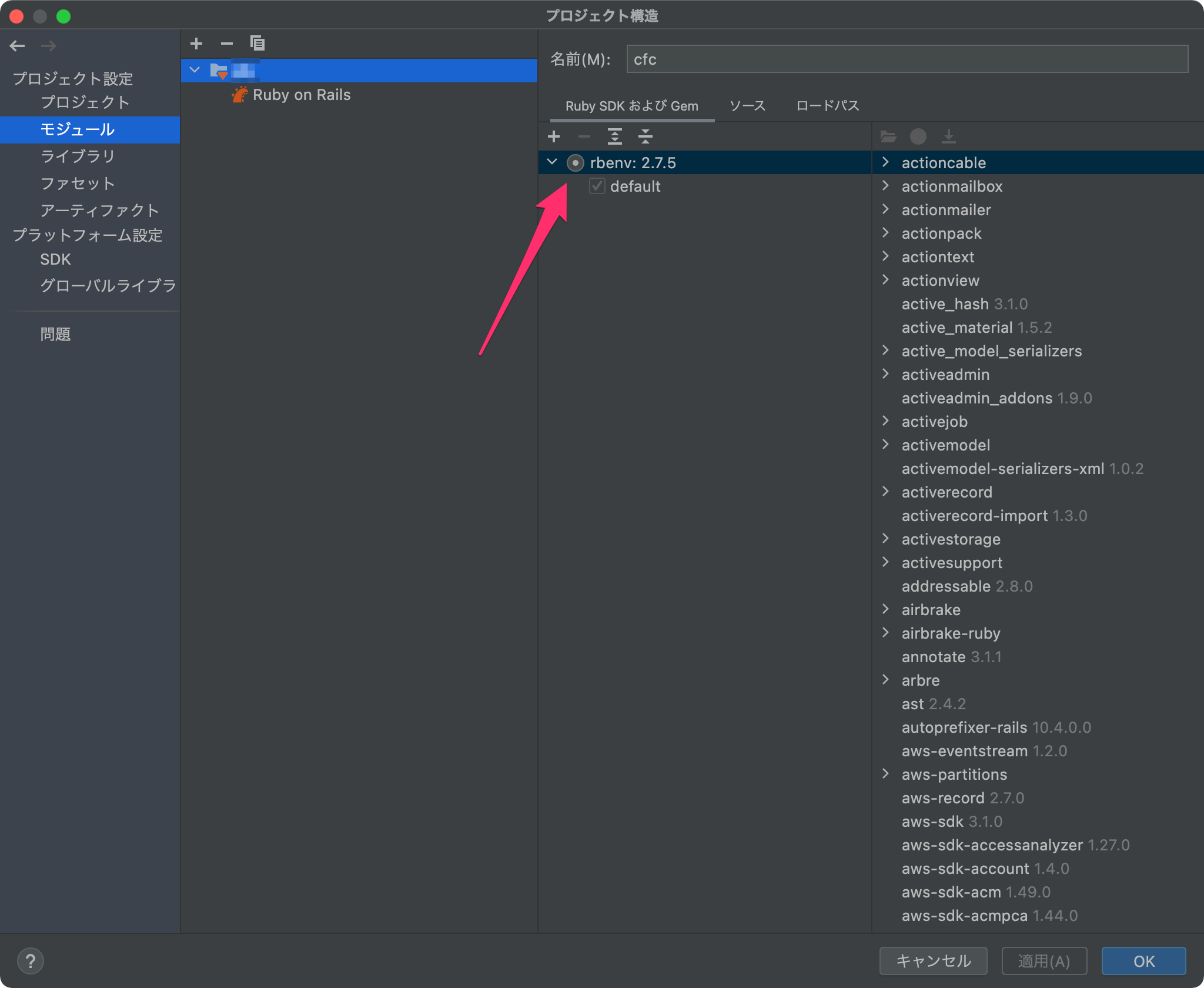This screenshot has height=988, width=1204.
Task: Click add SDK plus icon
Action: point(553,137)
